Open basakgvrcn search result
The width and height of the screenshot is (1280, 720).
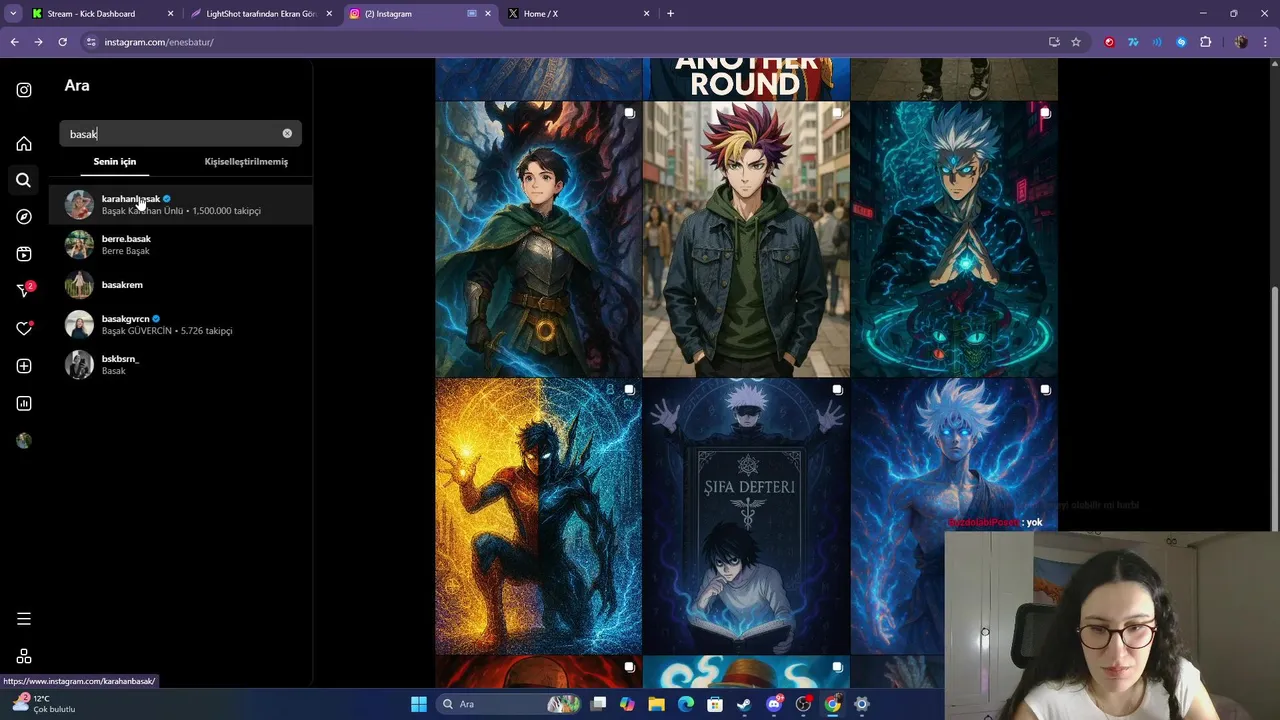point(181,325)
